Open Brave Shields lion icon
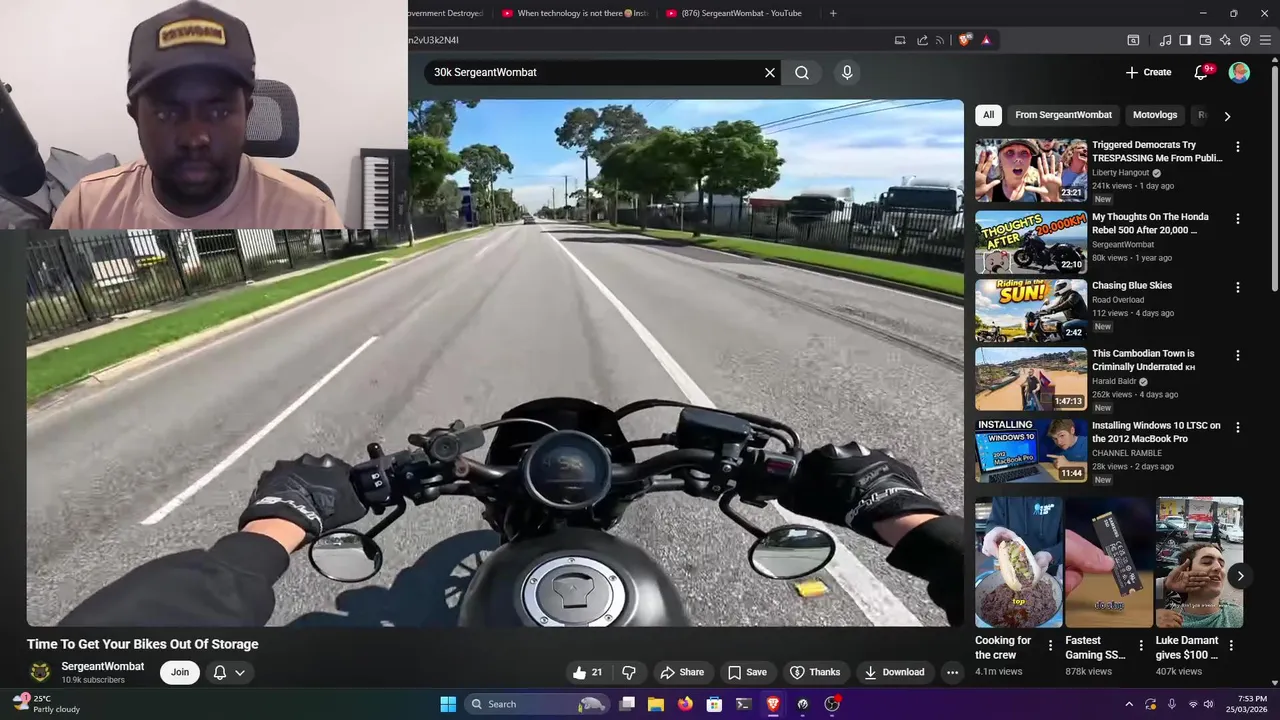This screenshot has width=1280, height=720. 964,40
